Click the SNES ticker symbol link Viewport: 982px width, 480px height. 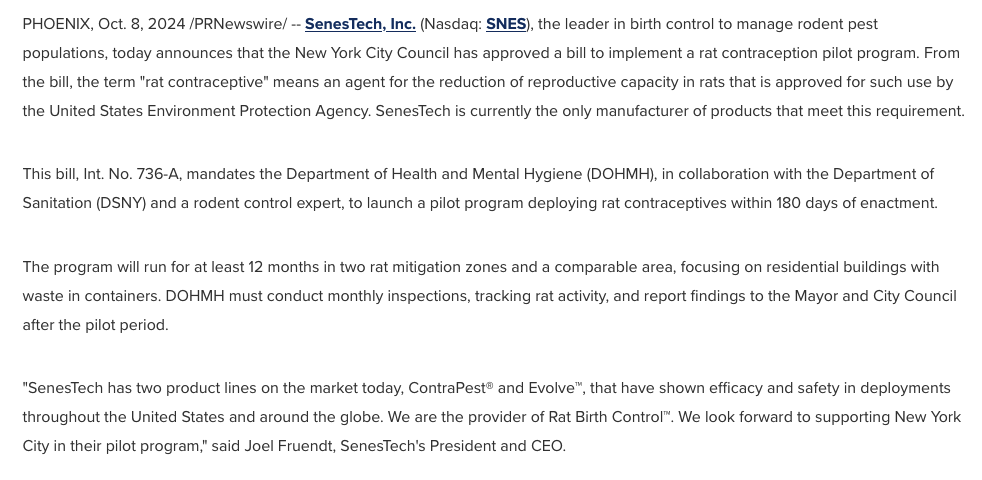506,24
